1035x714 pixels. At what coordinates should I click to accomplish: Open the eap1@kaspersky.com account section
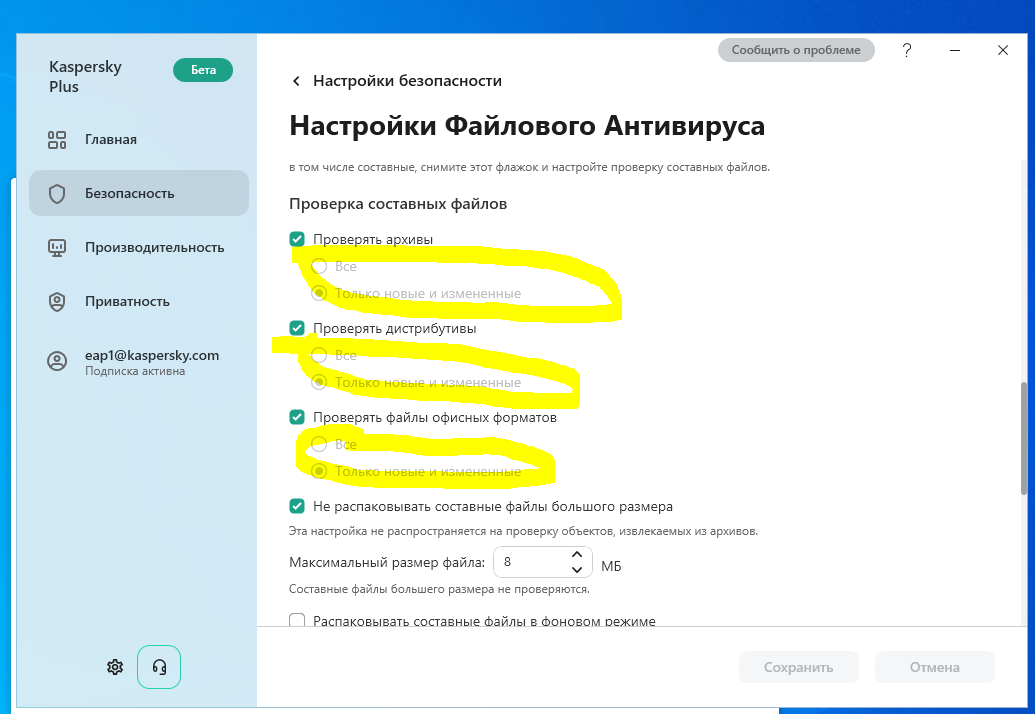[x=139, y=362]
